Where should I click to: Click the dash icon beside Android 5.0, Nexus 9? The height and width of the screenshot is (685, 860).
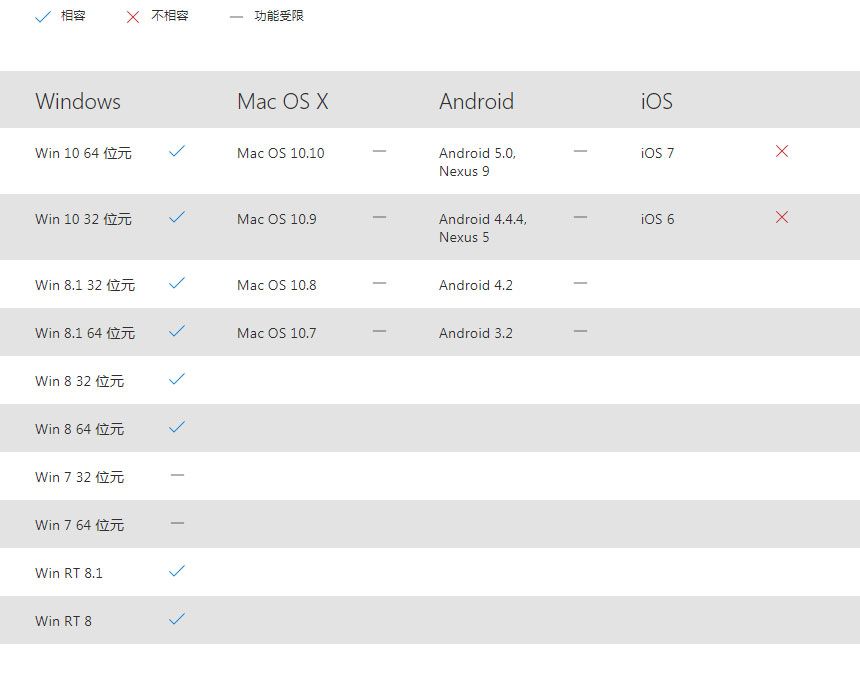(x=580, y=151)
